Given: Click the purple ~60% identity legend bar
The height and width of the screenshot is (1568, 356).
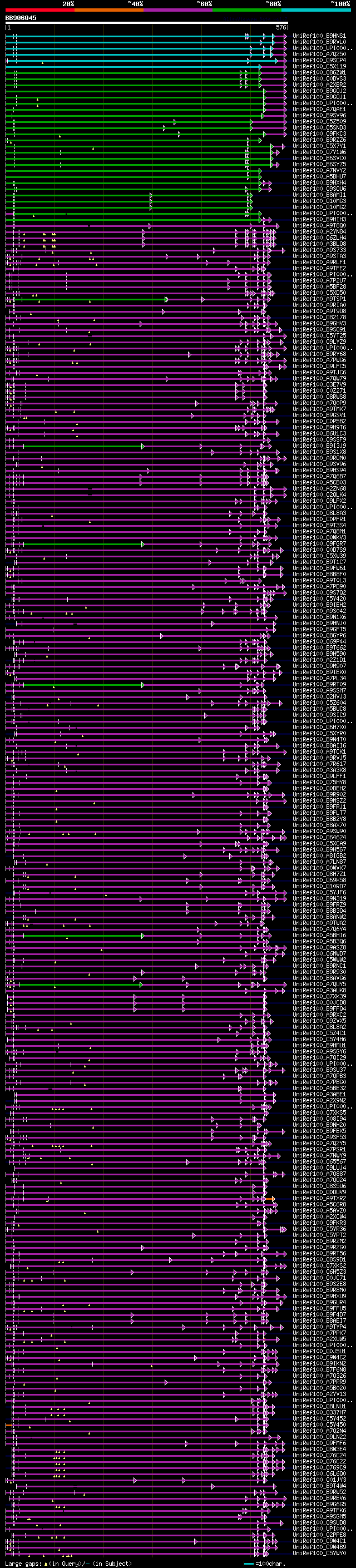Looking at the screenshot, I should click(179, 10).
